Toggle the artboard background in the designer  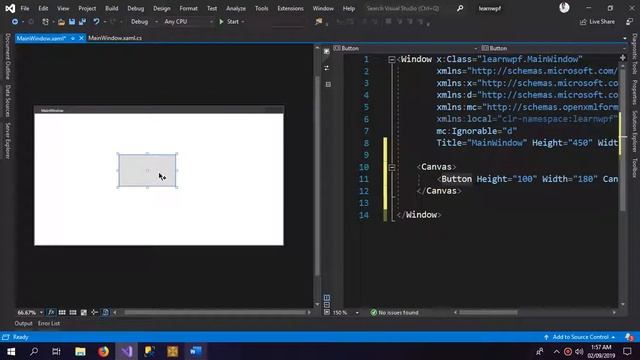point(84,313)
